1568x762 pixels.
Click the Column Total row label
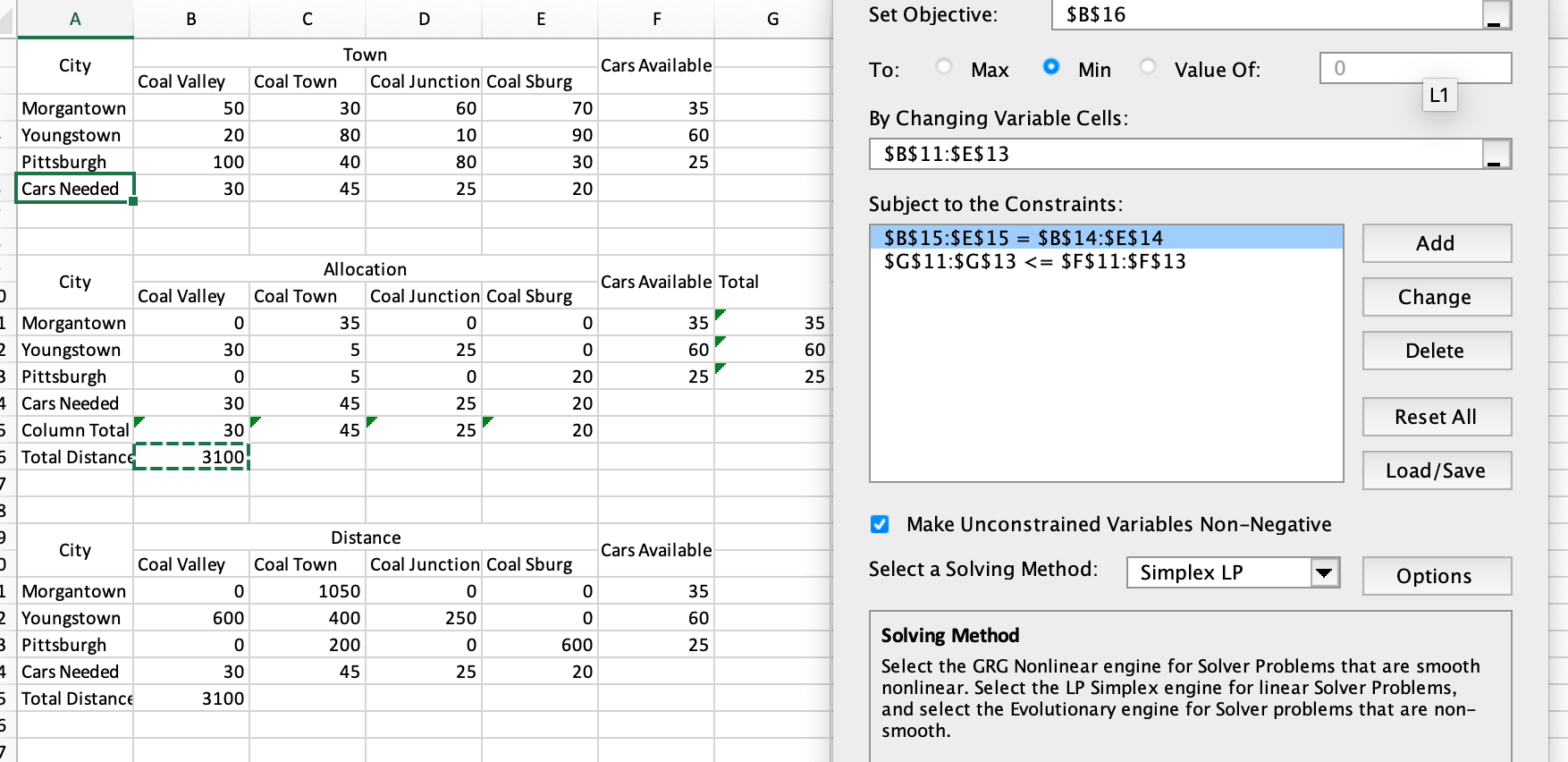pyautogui.click(x=75, y=430)
